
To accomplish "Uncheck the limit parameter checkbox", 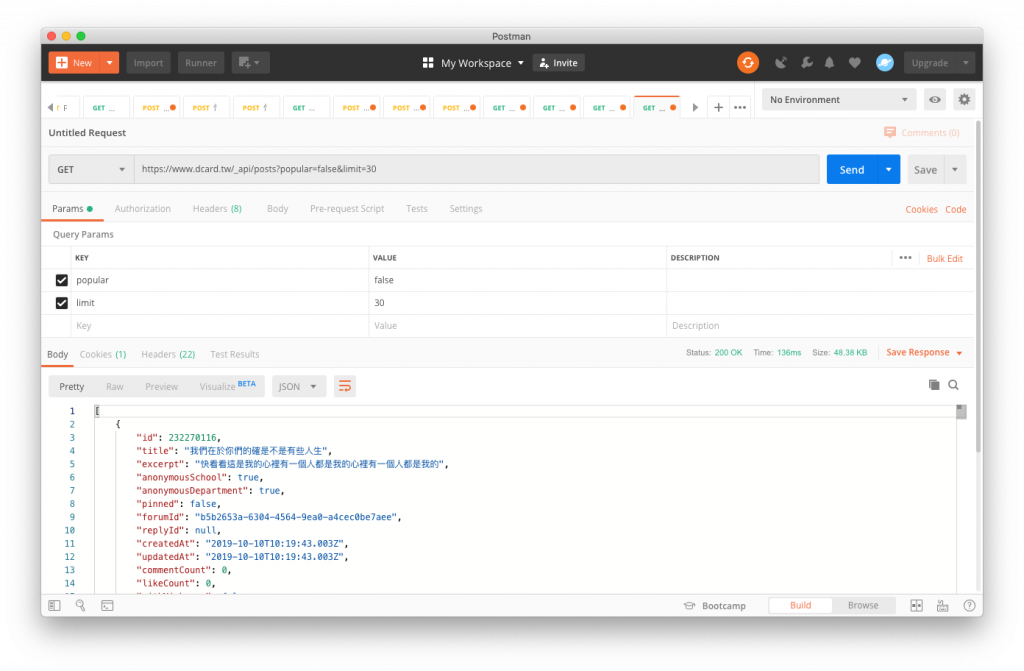I will (61, 303).
